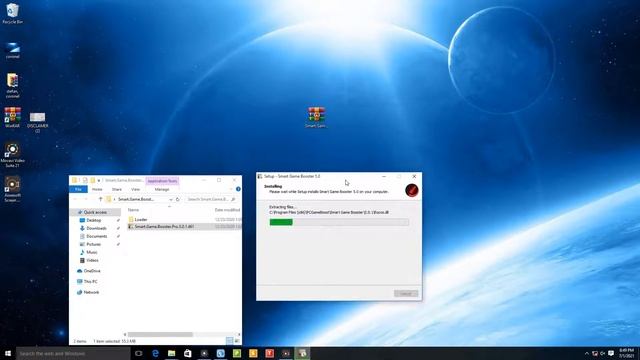Click the red T taskbar app icon
This screenshot has width=640, height=360.
tap(269, 353)
